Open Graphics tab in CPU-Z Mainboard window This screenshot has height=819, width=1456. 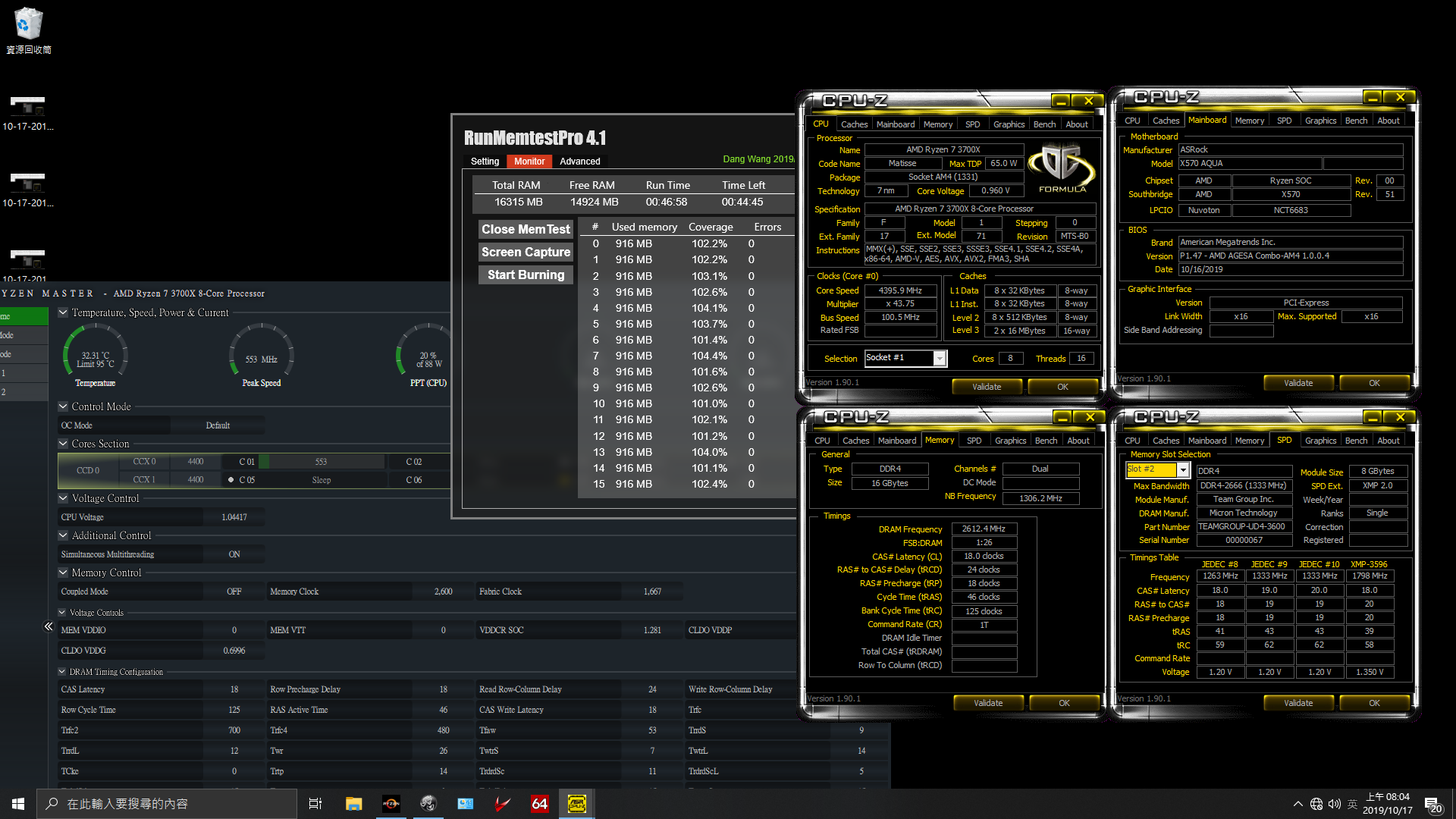click(x=1320, y=121)
